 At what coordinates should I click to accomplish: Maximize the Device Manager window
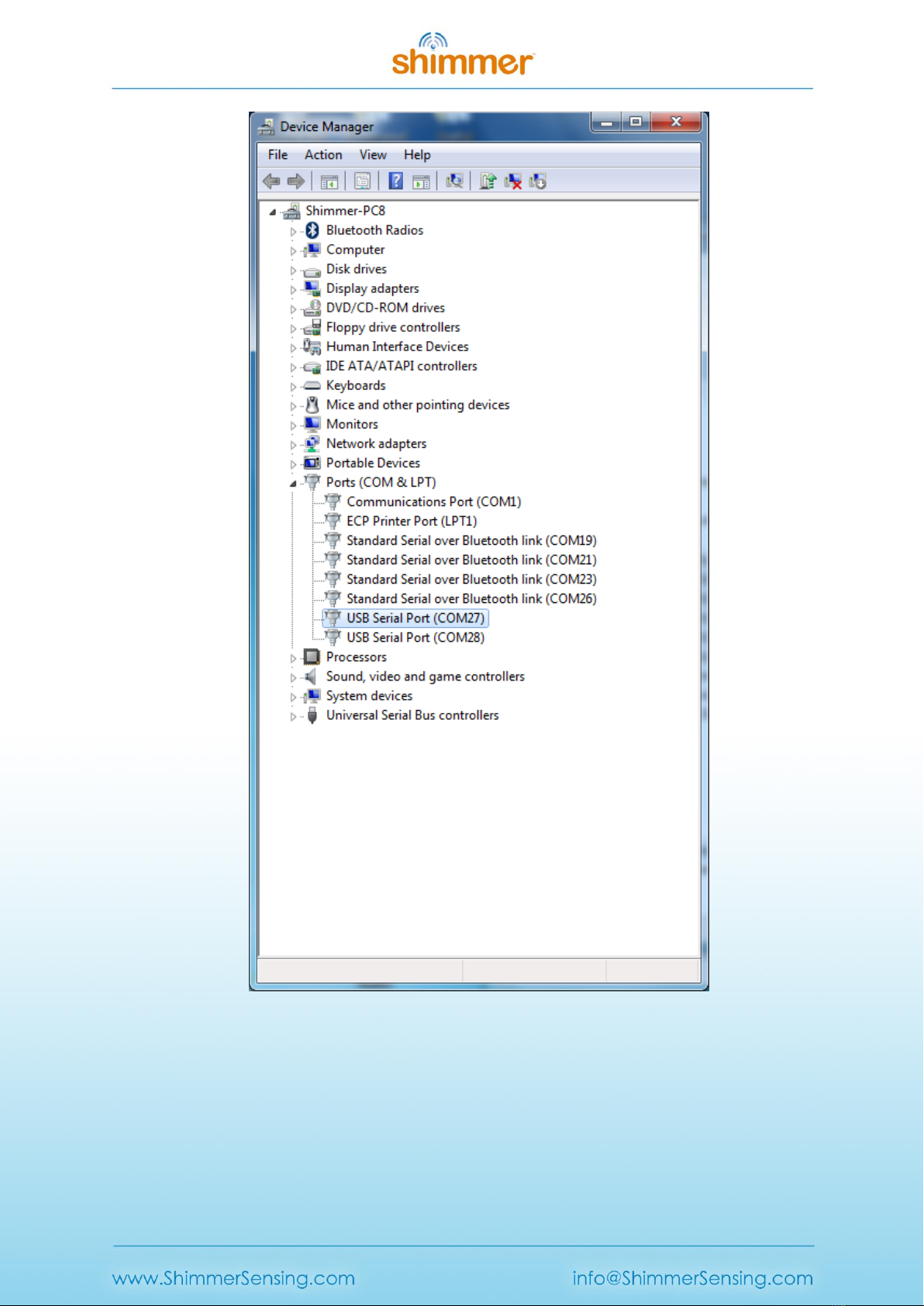(636, 122)
